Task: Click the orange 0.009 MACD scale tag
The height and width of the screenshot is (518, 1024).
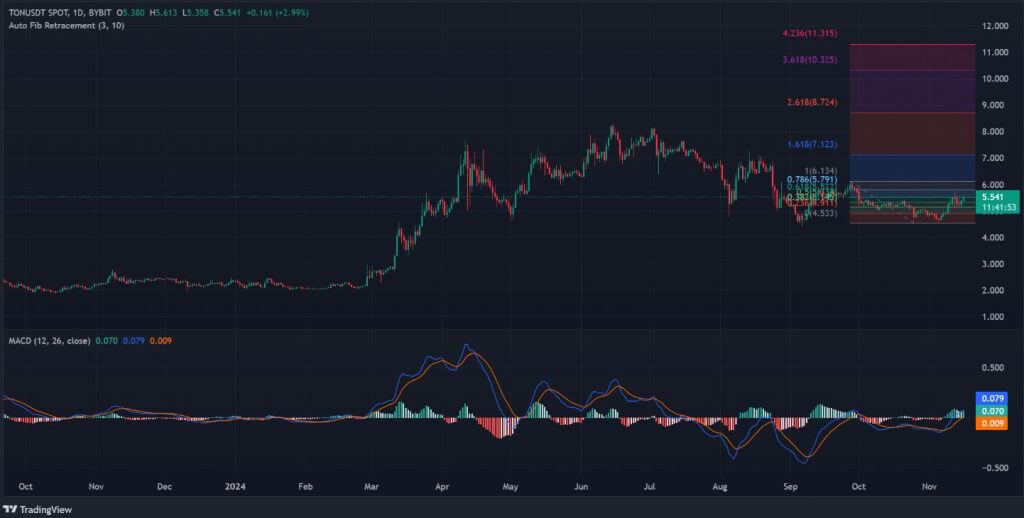Action: coord(993,423)
